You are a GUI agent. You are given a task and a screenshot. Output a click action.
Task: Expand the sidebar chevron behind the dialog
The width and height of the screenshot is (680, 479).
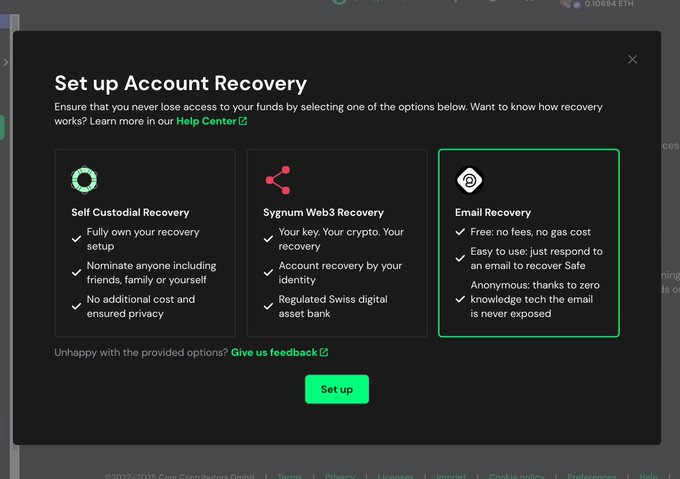pyautogui.click(x=6, y=62)
